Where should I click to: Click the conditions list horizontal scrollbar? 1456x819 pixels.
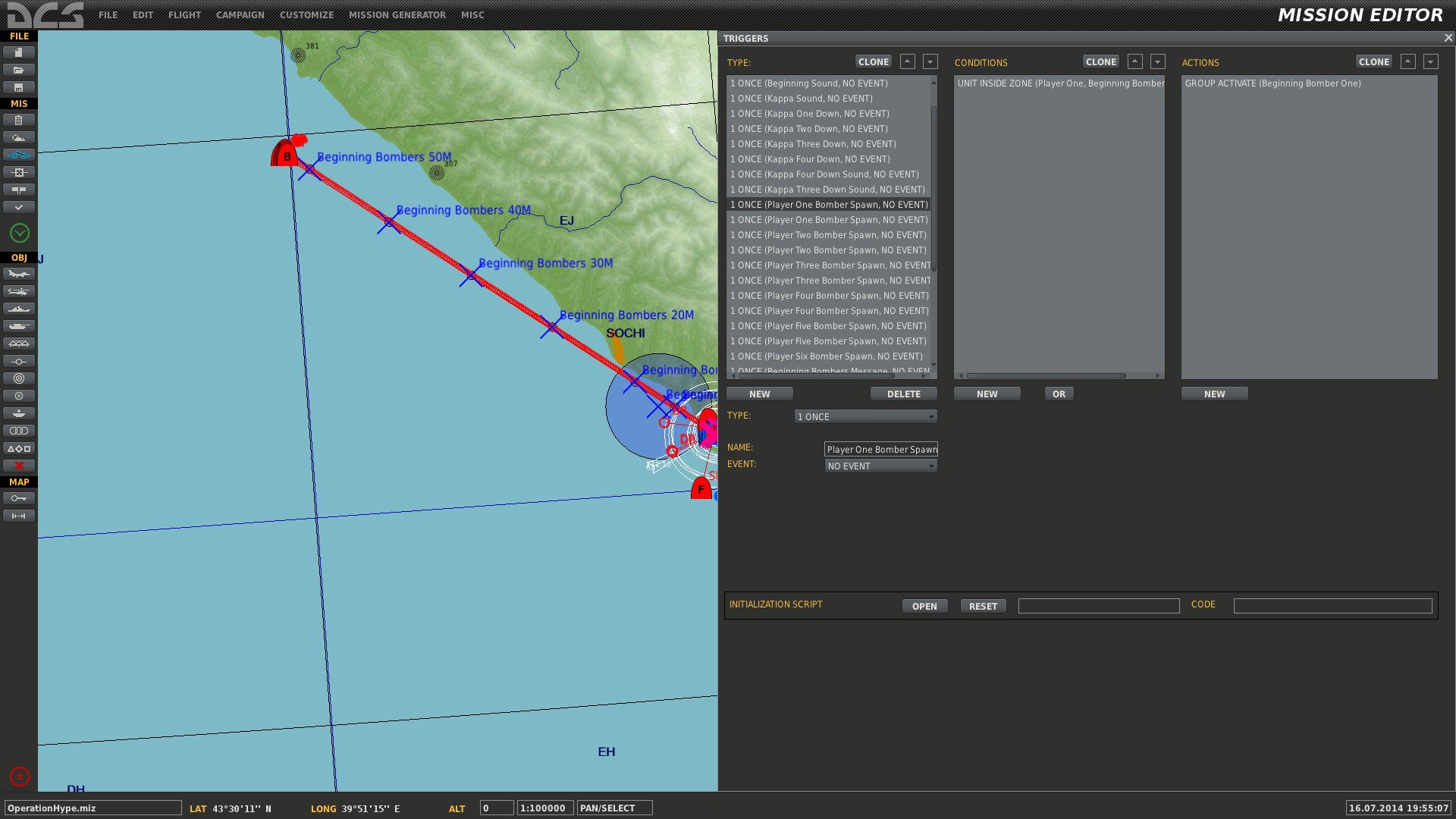coord(1059,375)
